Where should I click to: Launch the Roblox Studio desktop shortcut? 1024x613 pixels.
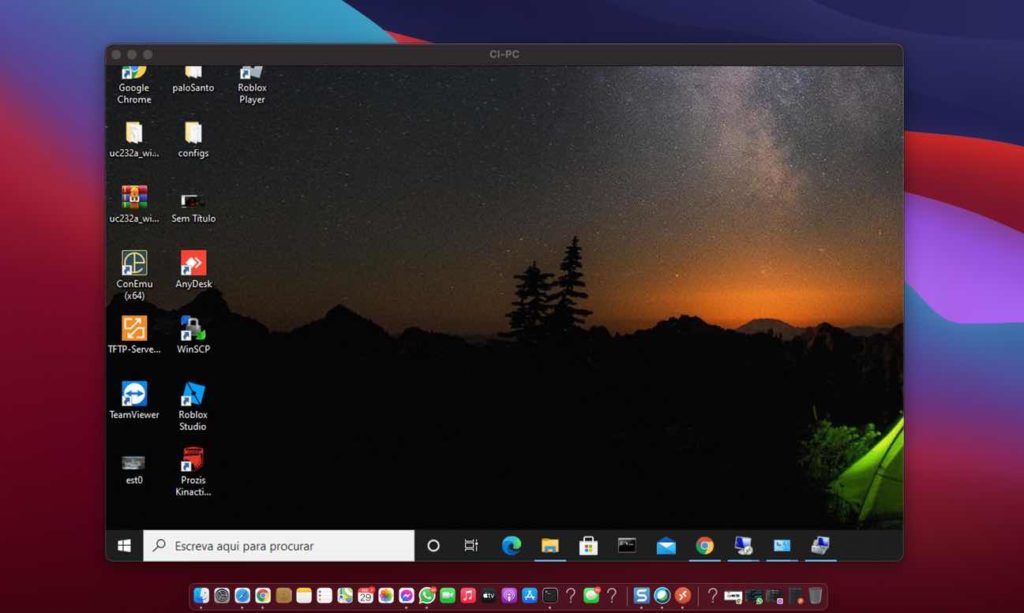193,406
